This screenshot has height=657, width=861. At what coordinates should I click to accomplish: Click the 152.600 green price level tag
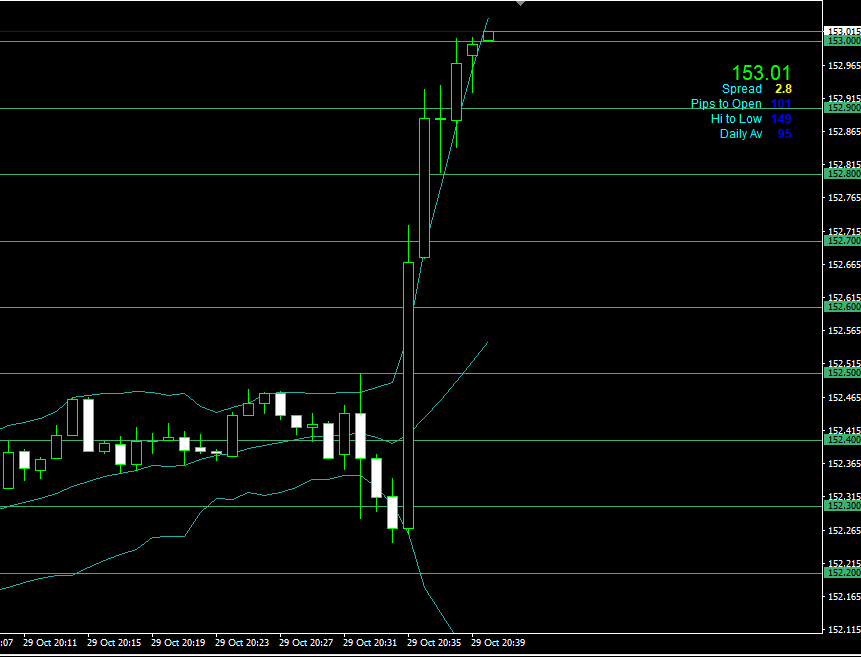[x=842, y=307]
